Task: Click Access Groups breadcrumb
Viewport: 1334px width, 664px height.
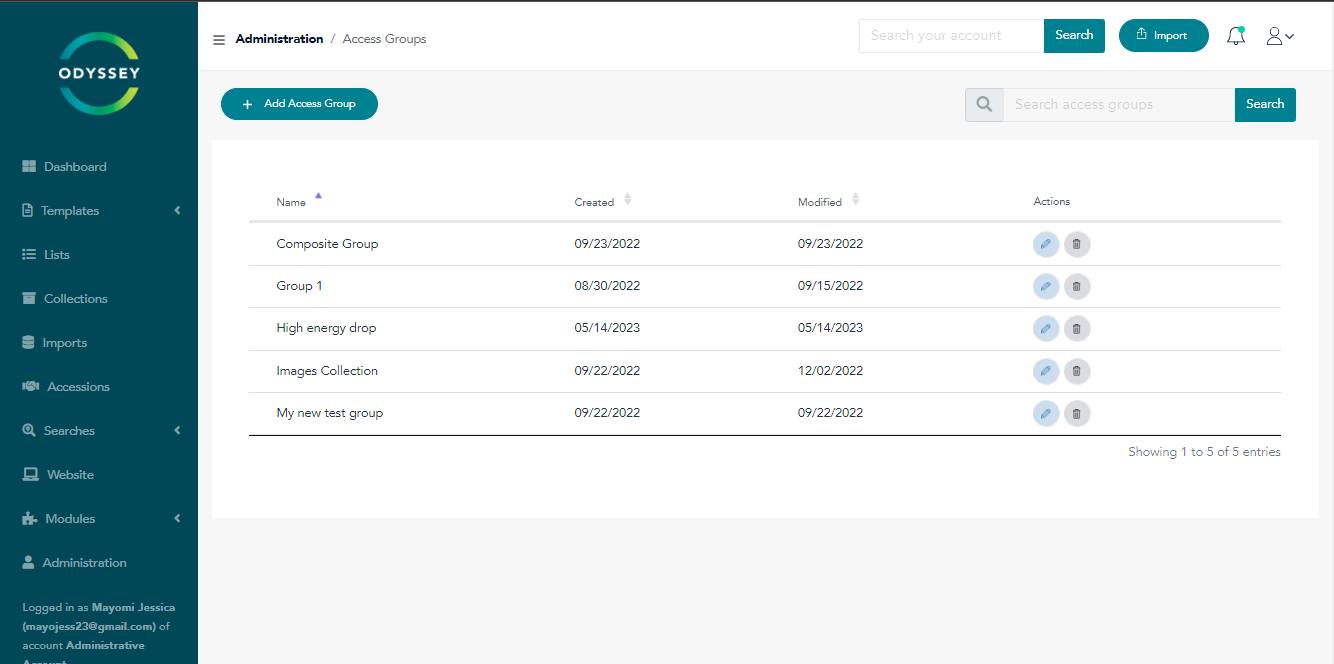Action: 384,39
